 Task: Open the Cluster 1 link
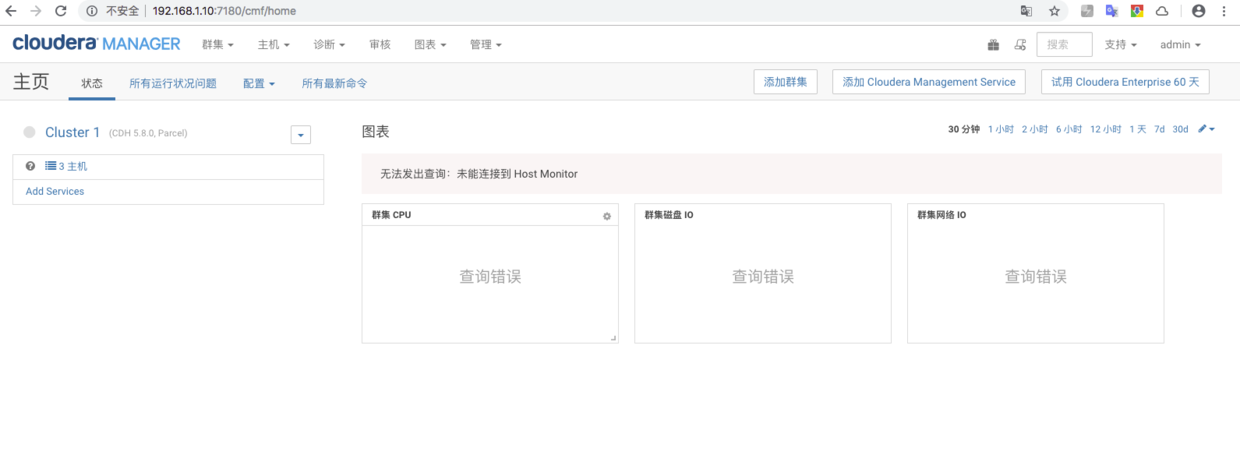[x=73, y=132]
